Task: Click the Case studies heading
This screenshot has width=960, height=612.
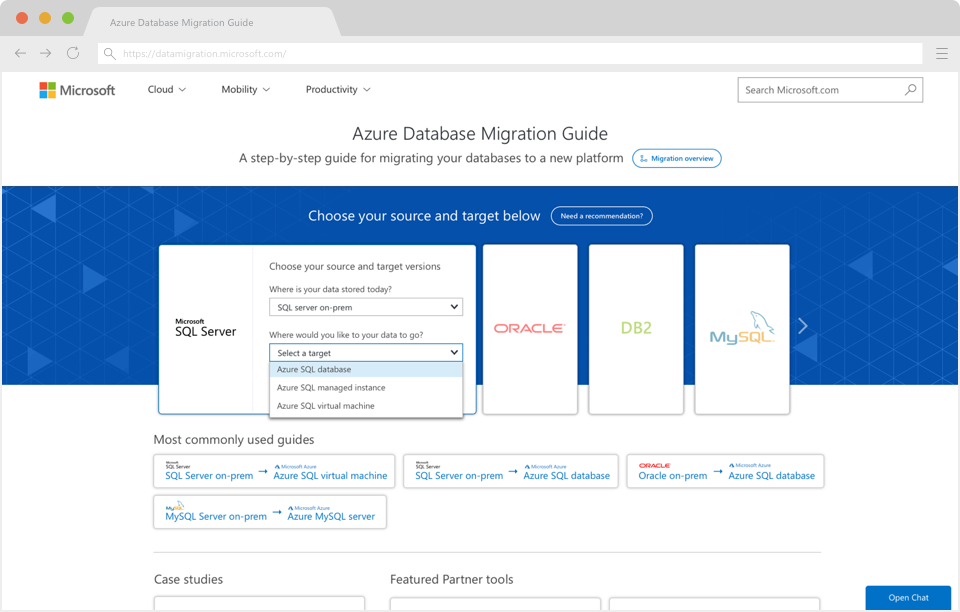Action: (189, 579)
